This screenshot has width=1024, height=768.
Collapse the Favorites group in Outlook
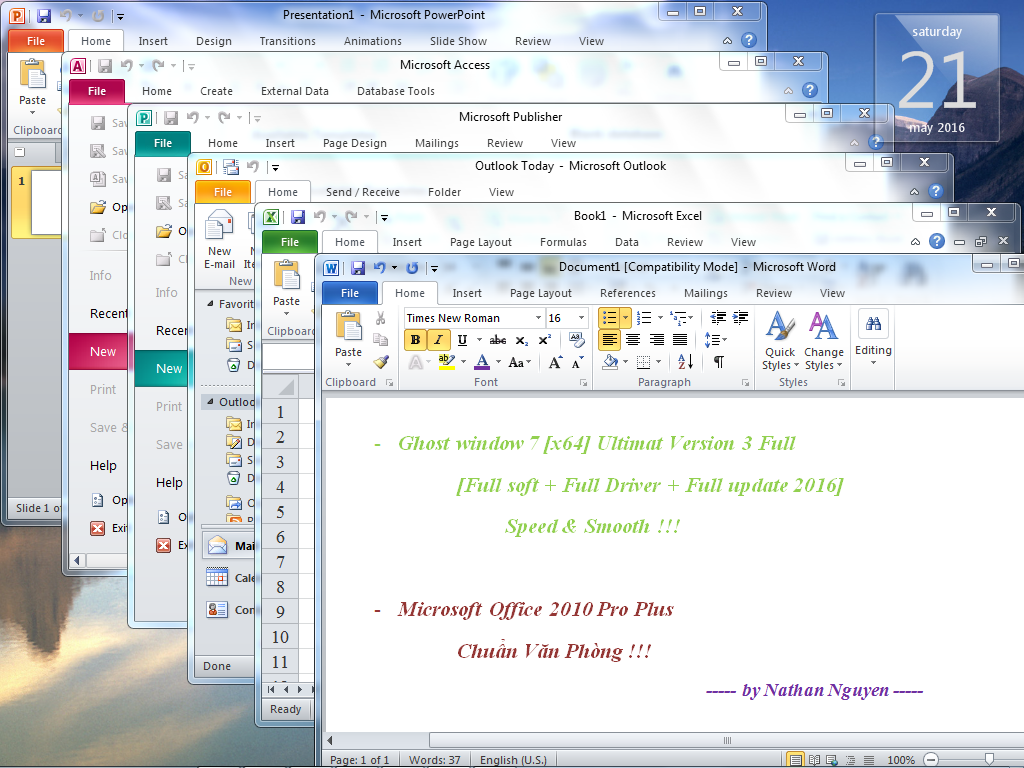click(210, 304)
